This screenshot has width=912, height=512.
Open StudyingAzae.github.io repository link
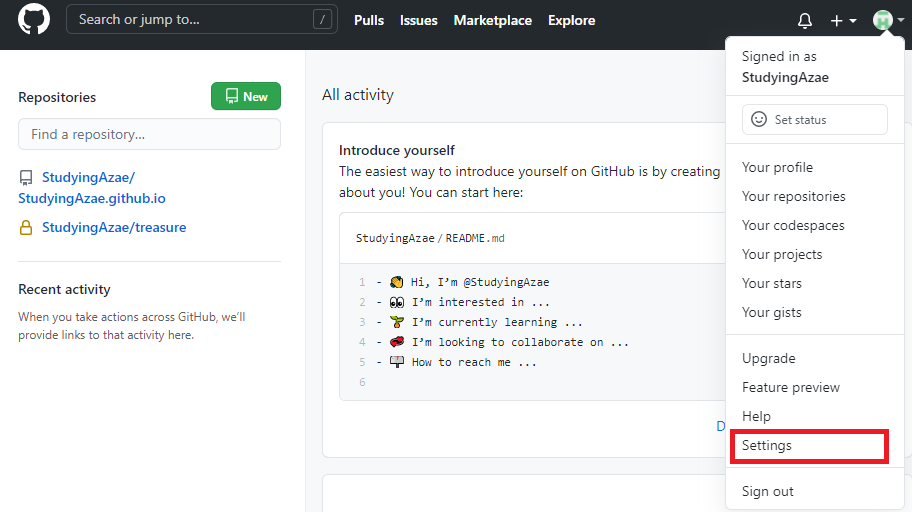[91, 187]
